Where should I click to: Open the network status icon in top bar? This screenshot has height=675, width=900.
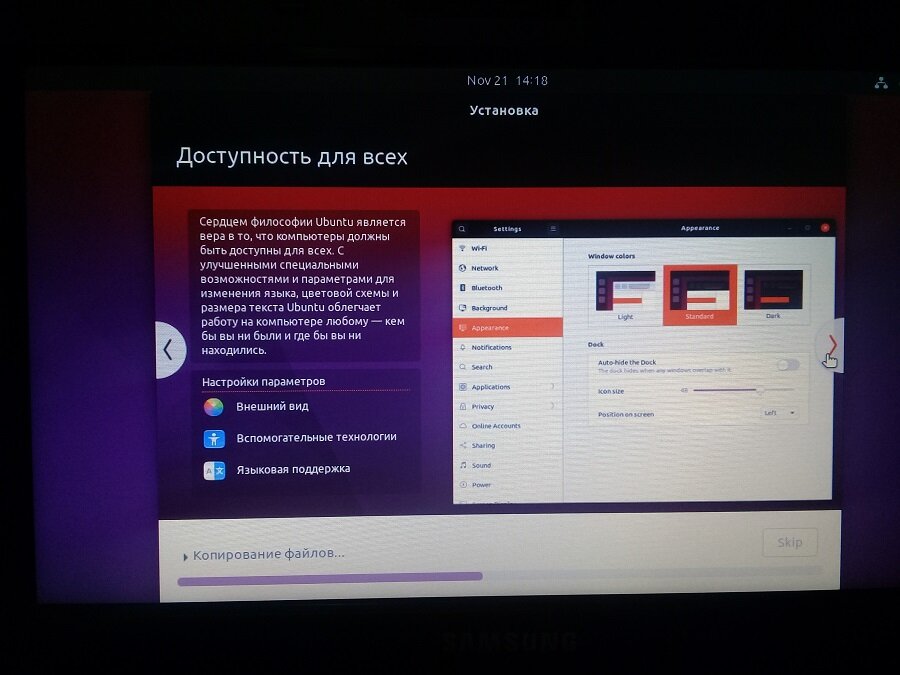point(880,83)
